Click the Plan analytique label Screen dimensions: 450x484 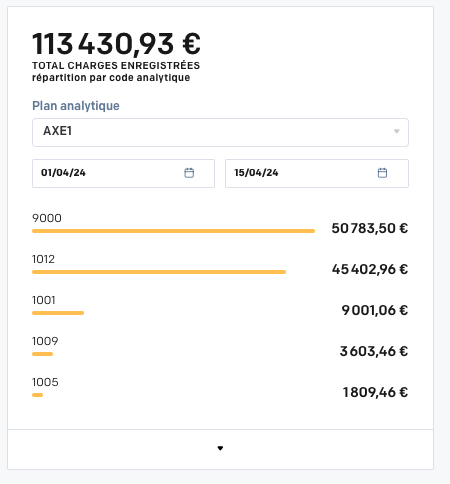76,106
